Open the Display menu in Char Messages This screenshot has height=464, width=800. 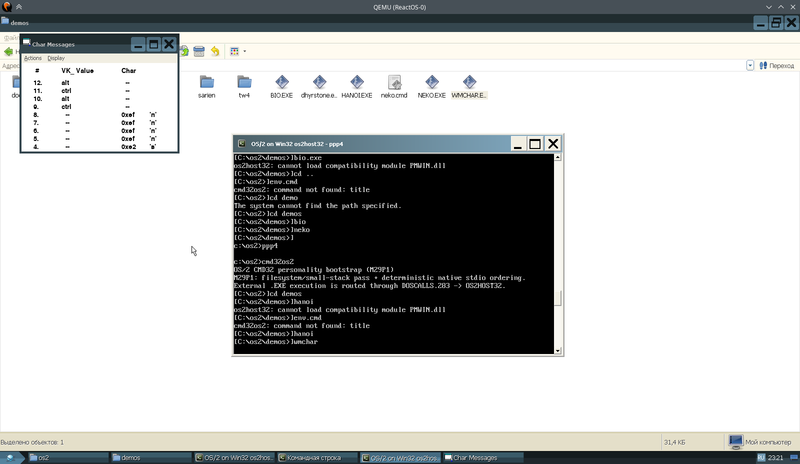[x=56, y=58]
